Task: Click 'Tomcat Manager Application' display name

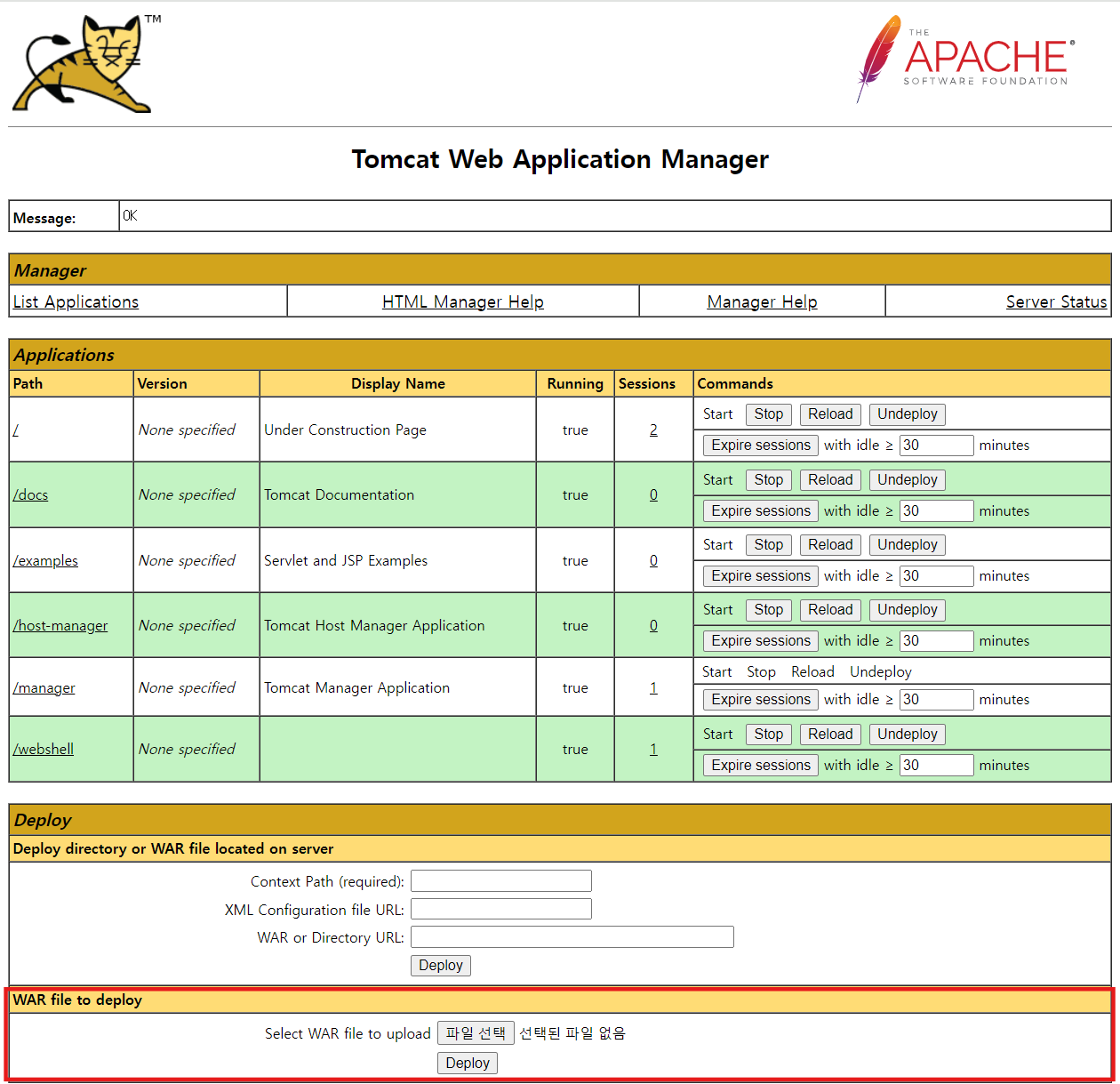Action: (x=356, y=687)
